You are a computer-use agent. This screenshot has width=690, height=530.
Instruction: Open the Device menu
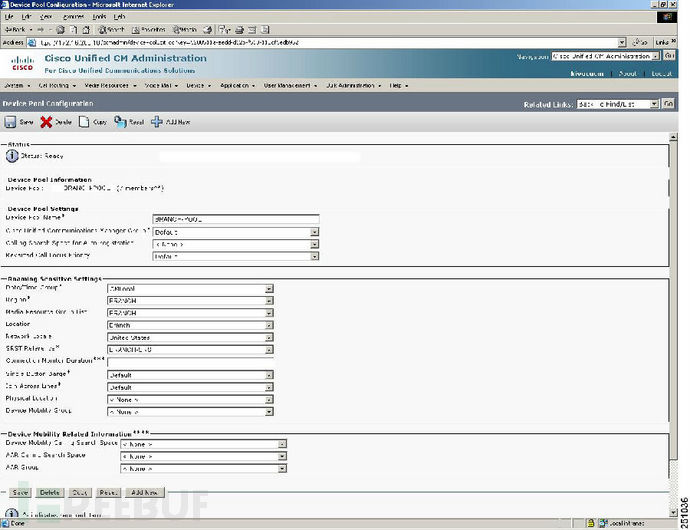click(x=198, y=85)
